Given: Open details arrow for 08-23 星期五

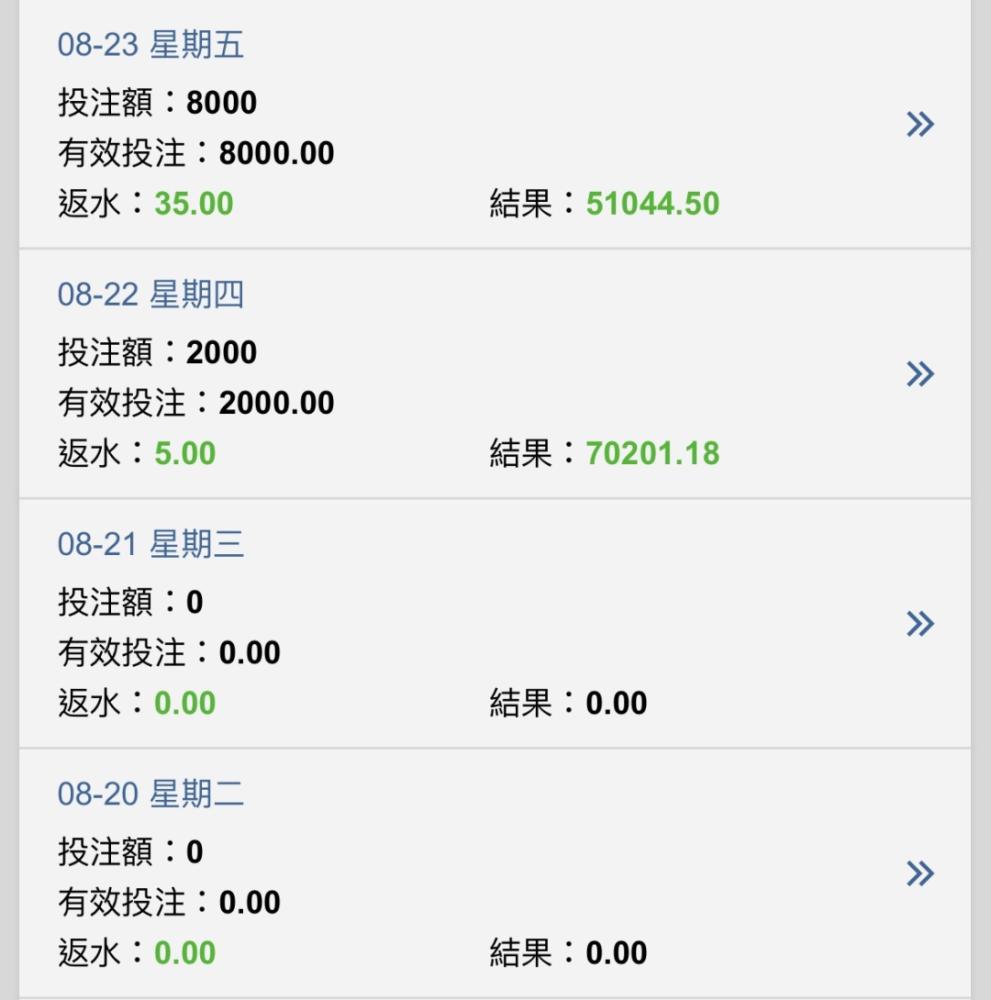Looking at the screenshot, I should click(920, 124).
